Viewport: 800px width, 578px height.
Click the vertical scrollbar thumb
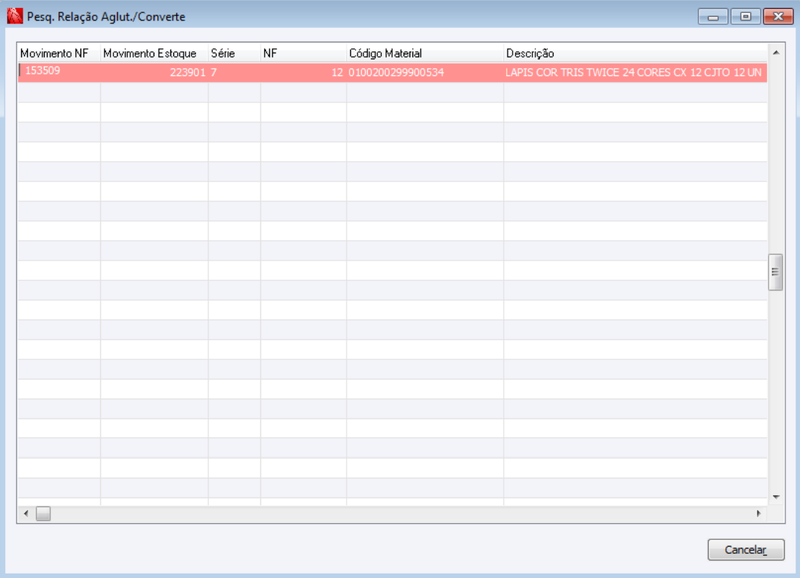(776, 272)
